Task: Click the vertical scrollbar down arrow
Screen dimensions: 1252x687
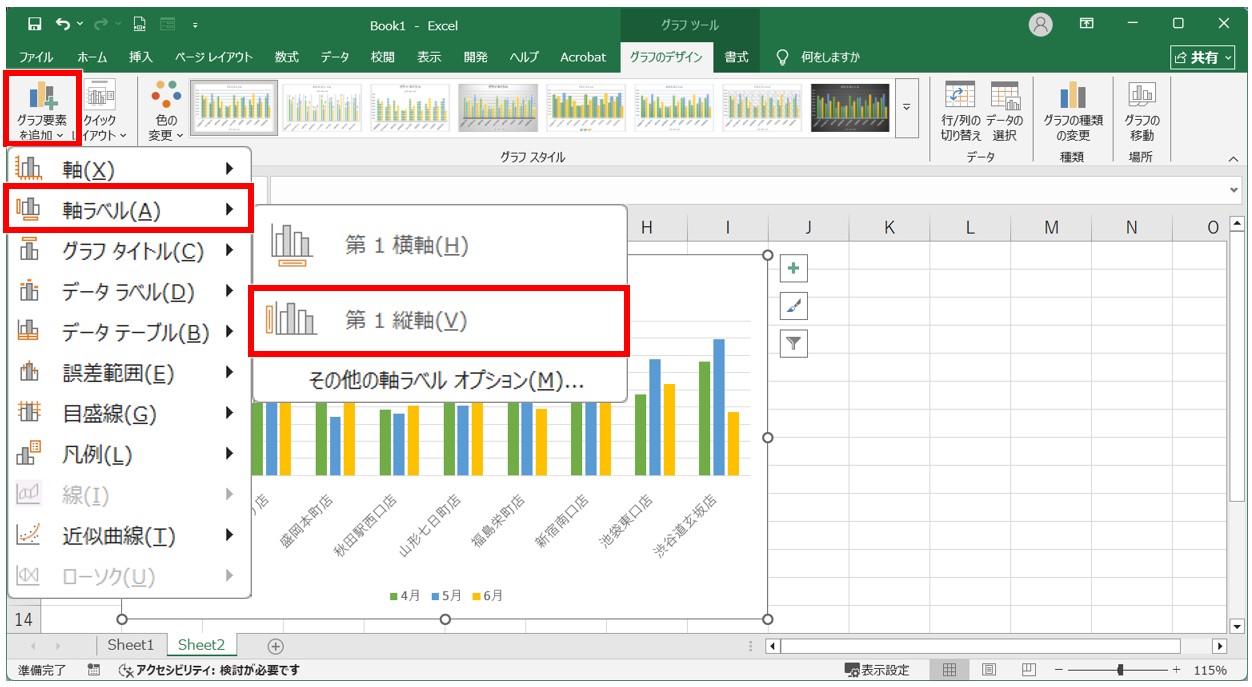Action: click(1236, 626)
